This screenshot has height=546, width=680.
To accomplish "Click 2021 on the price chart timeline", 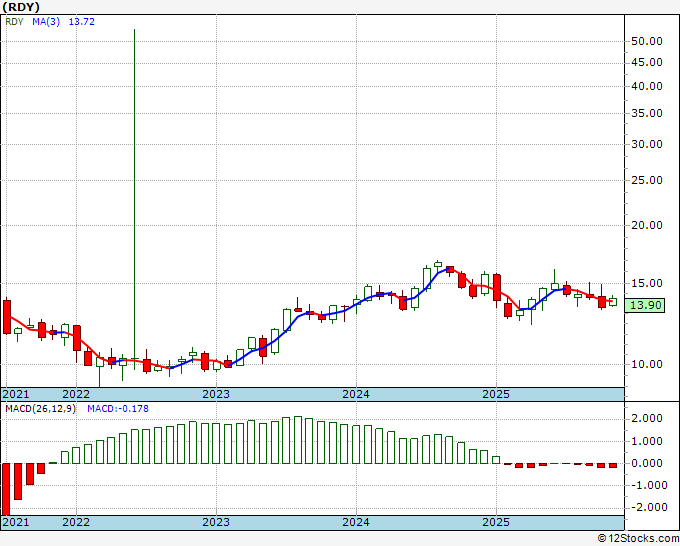I will tap(16, 394).
